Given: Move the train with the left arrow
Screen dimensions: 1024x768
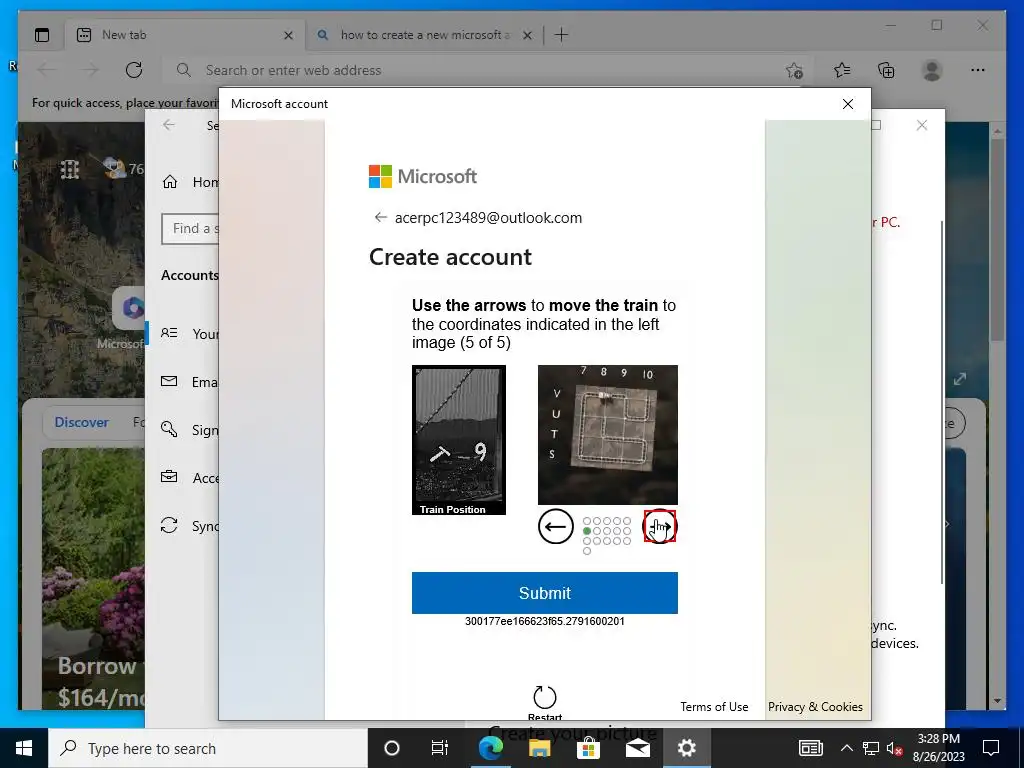Looking at the screenshot, I should (x=556, y=526).
